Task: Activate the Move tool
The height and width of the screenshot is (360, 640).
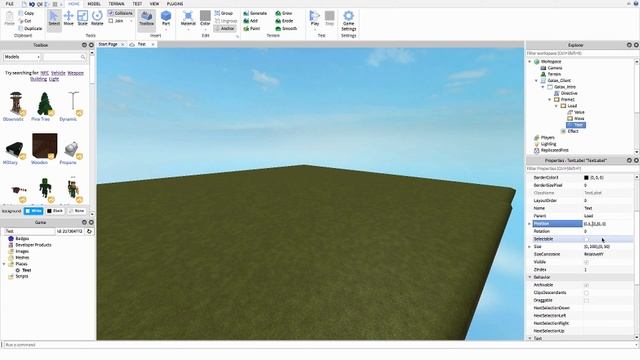Action: pyautogui.click(x=69, y=19)
